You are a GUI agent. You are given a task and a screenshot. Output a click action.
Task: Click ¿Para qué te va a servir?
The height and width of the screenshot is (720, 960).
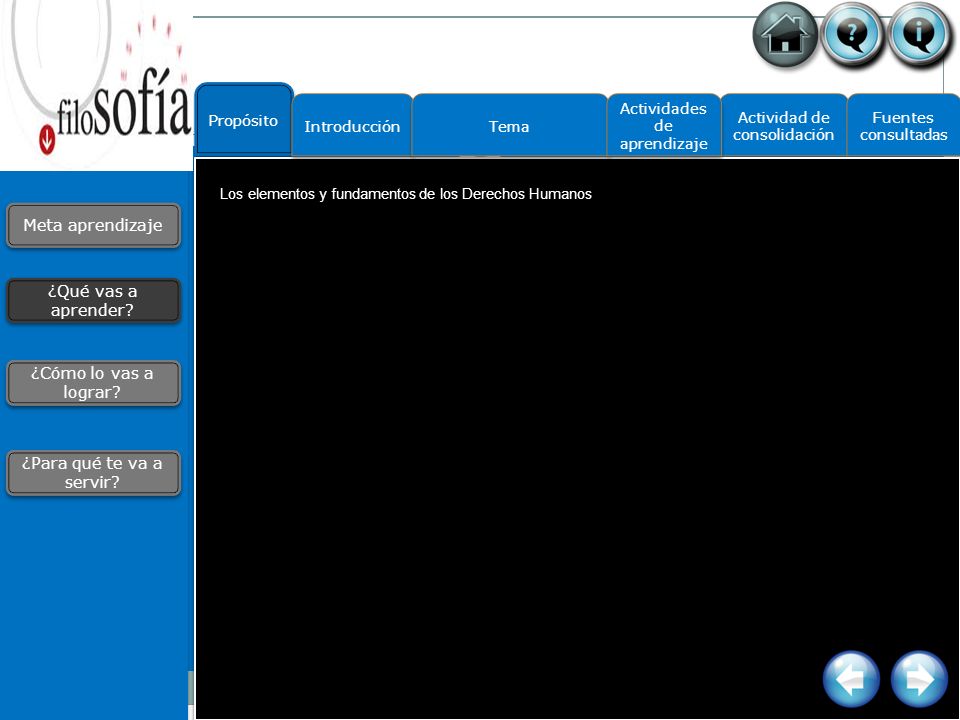[x=93, y=473]
